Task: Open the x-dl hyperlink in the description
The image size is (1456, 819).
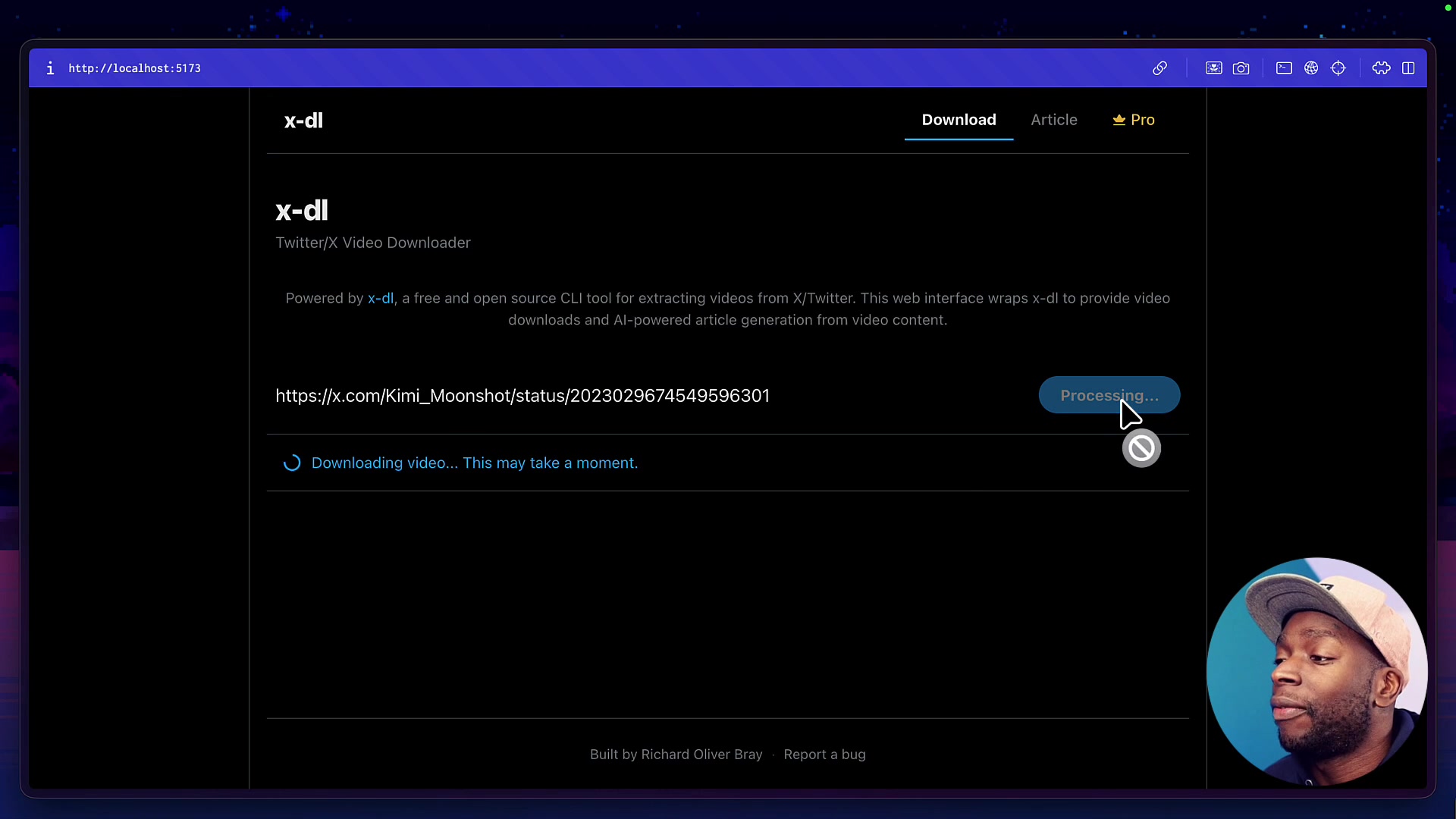Action: [x=379, y=298]
